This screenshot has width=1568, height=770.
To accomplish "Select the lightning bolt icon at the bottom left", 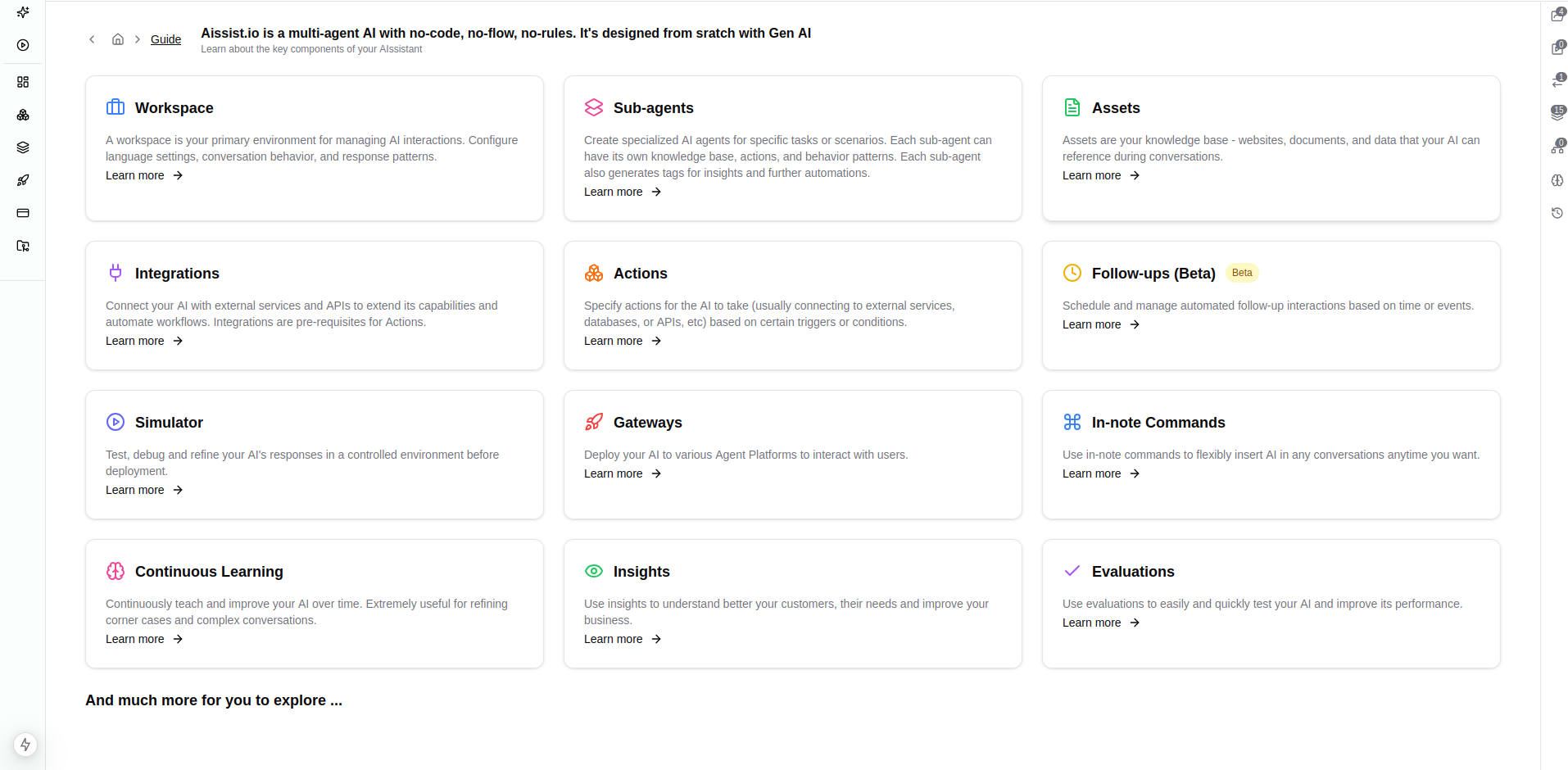I will pos(25,745).
